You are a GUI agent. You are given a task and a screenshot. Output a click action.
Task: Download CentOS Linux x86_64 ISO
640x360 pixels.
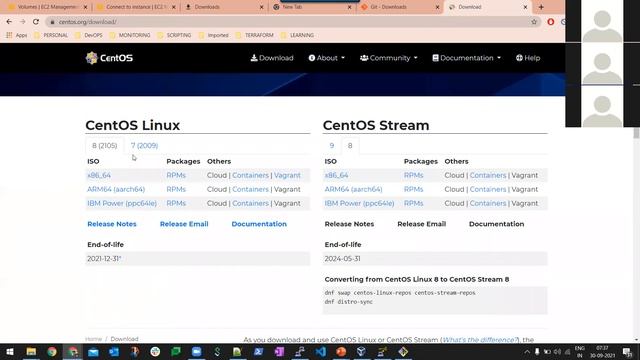[99, 175]
